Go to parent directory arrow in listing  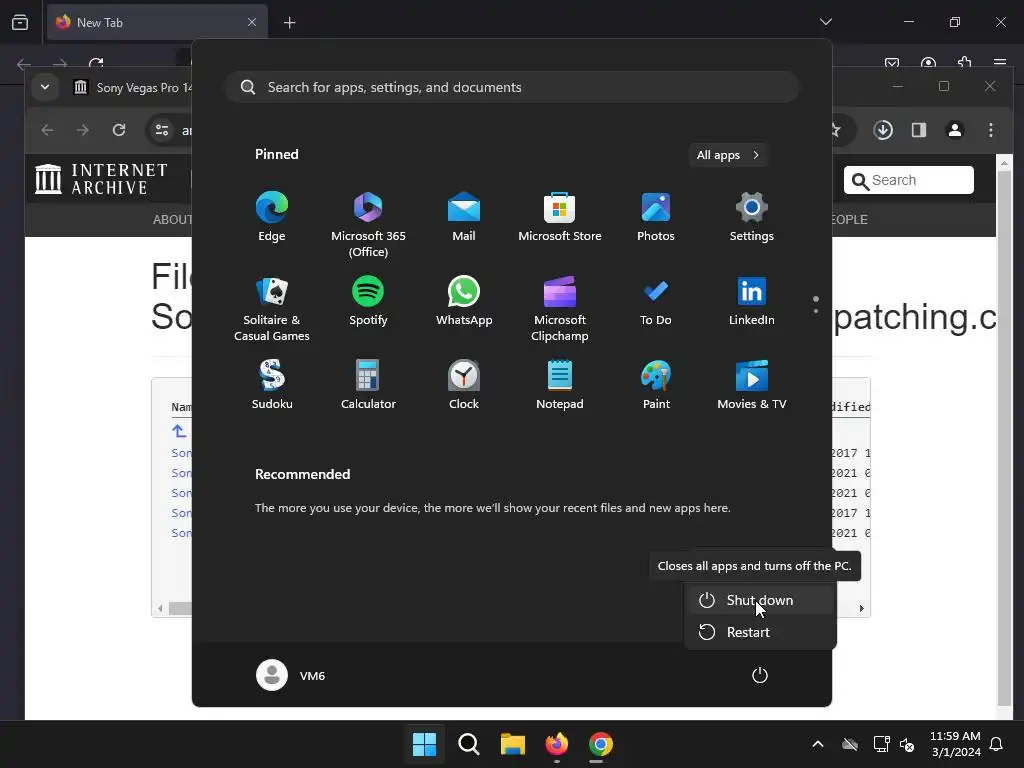tap(179, 431)
